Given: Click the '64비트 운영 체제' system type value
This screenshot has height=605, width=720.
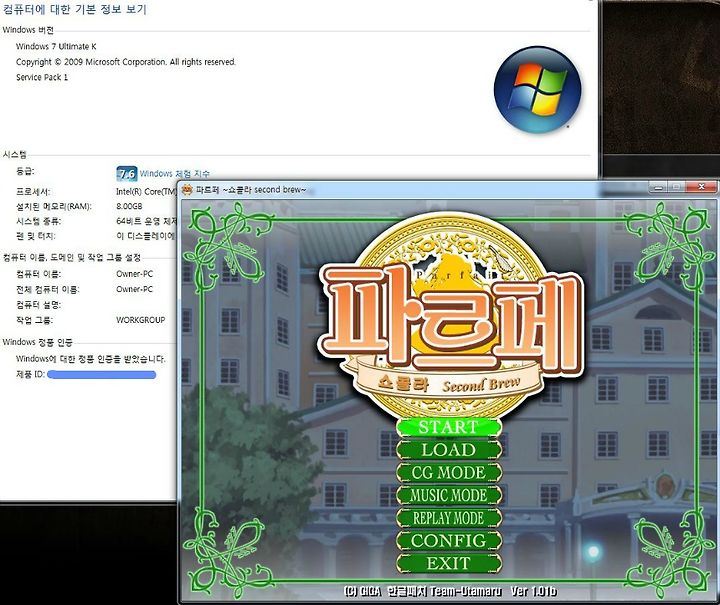Looking at the screenshot, I should [146, 221].
